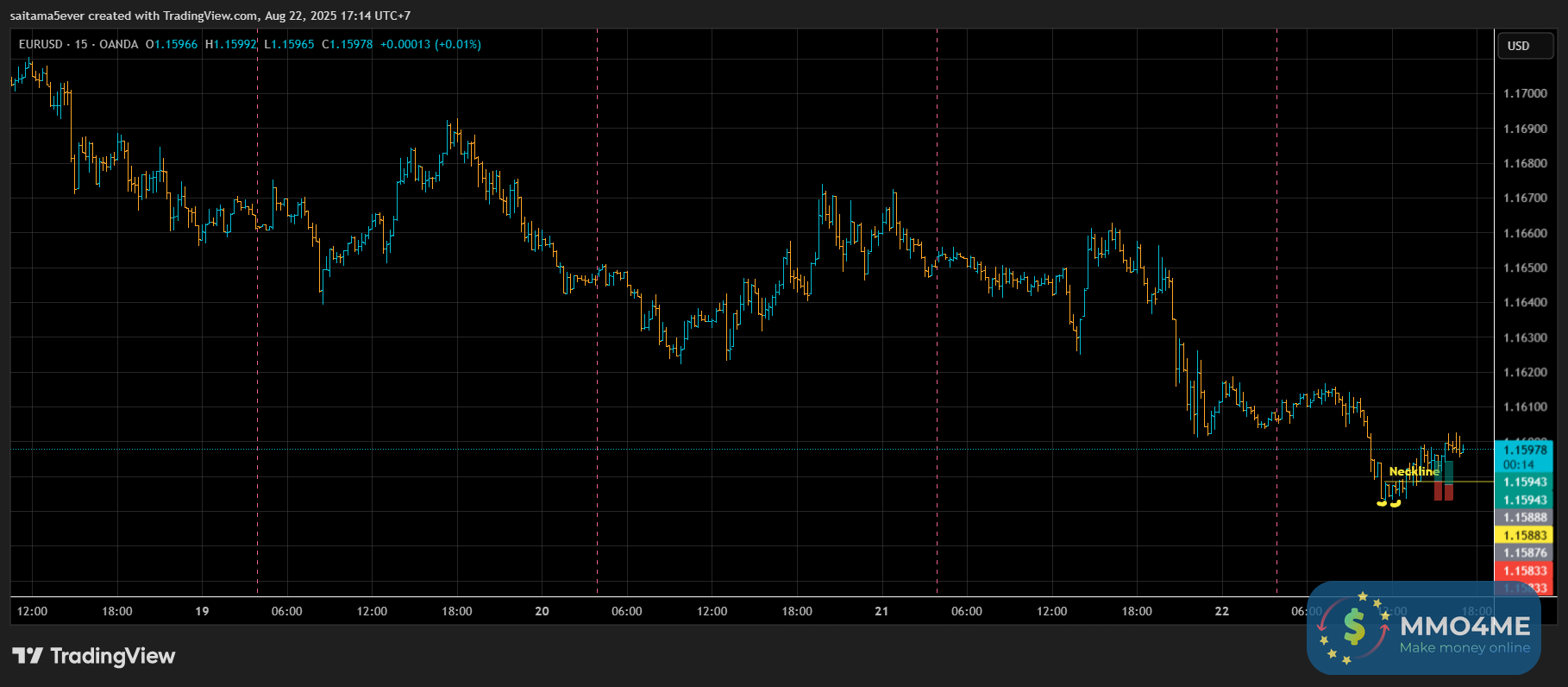Click the gray 1.15876 price label
The image size is (1568, 687).
[x=1523, y=553]
